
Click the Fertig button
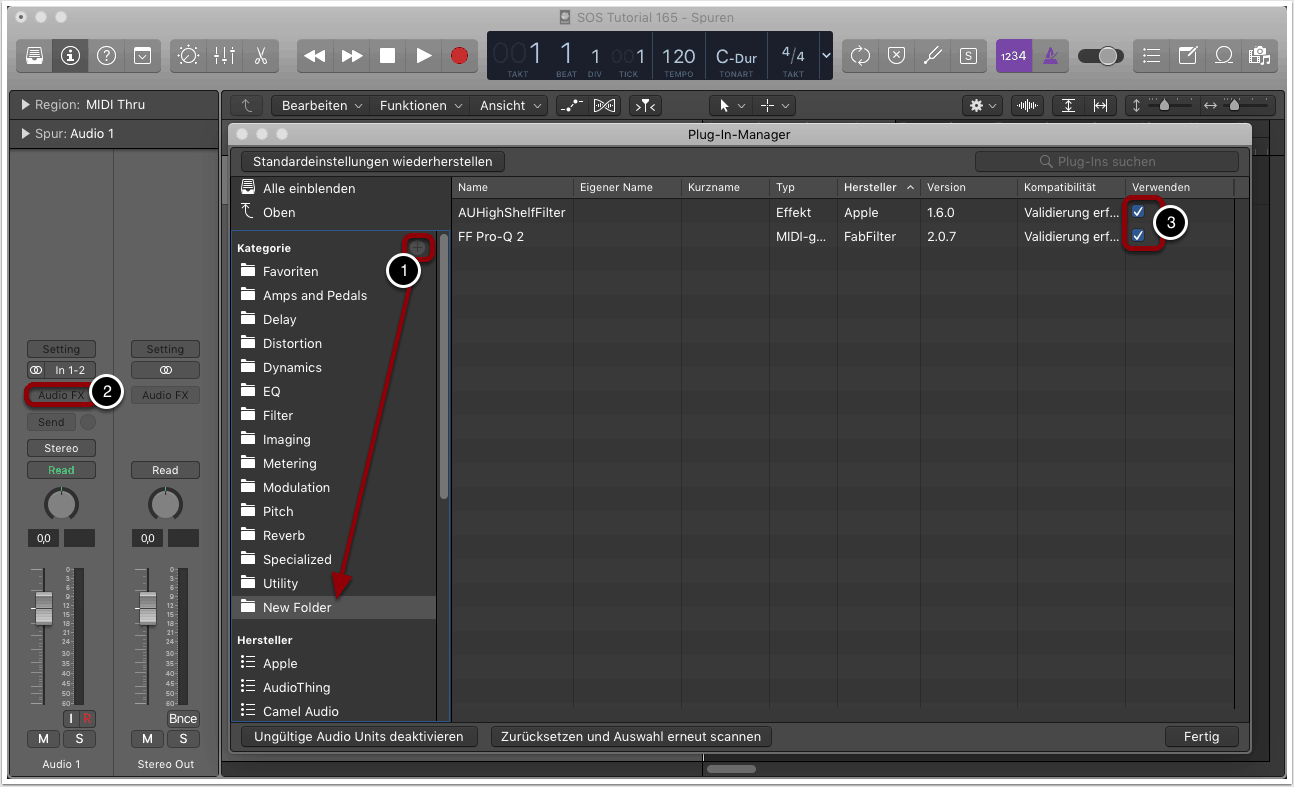click(1201, 737)
